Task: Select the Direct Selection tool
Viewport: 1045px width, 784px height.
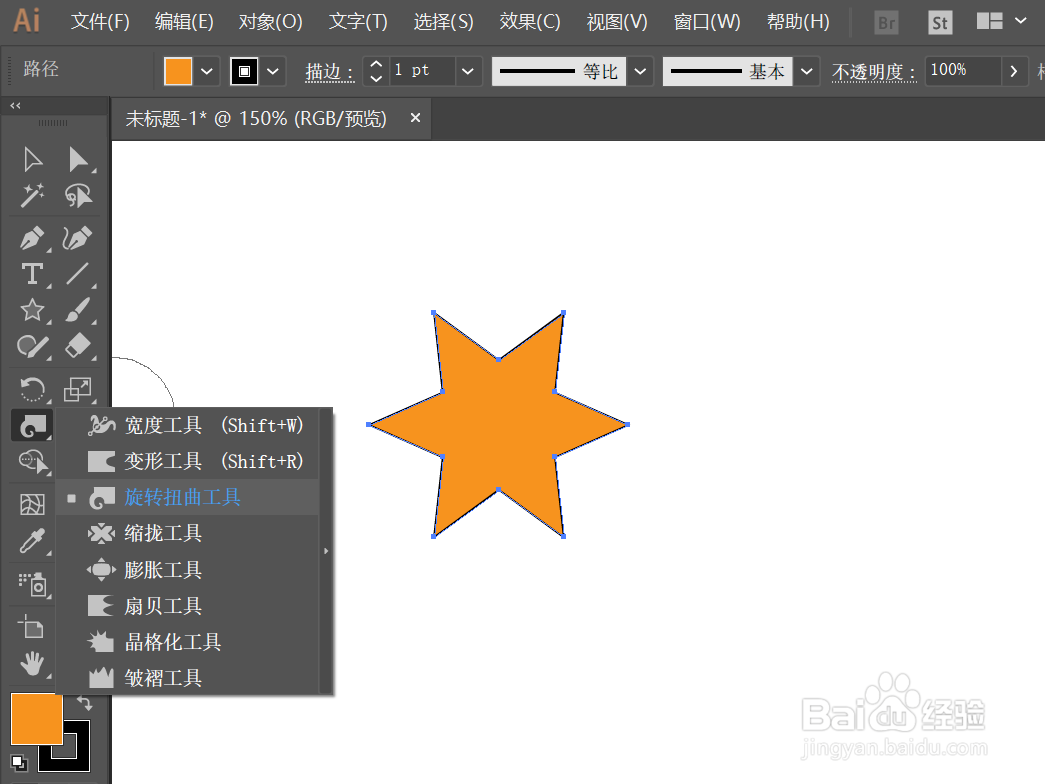Action: (x=79, y=158)
